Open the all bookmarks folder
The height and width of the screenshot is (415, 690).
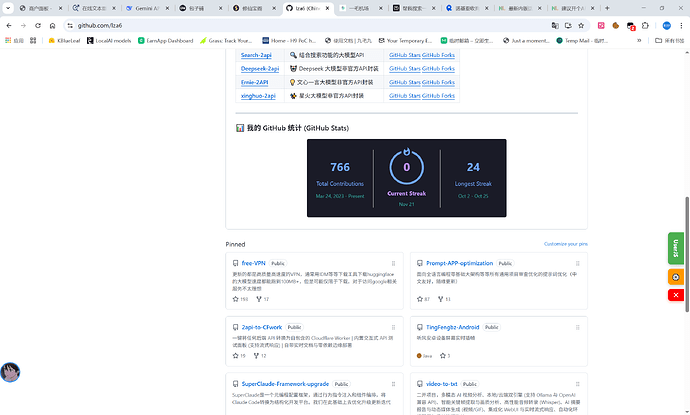[670, 40]
